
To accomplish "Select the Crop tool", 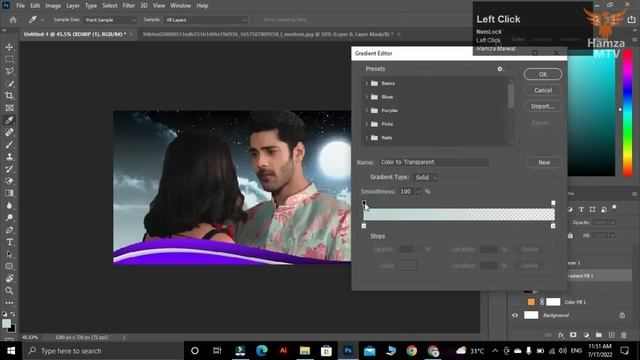I will pos(9,96).
